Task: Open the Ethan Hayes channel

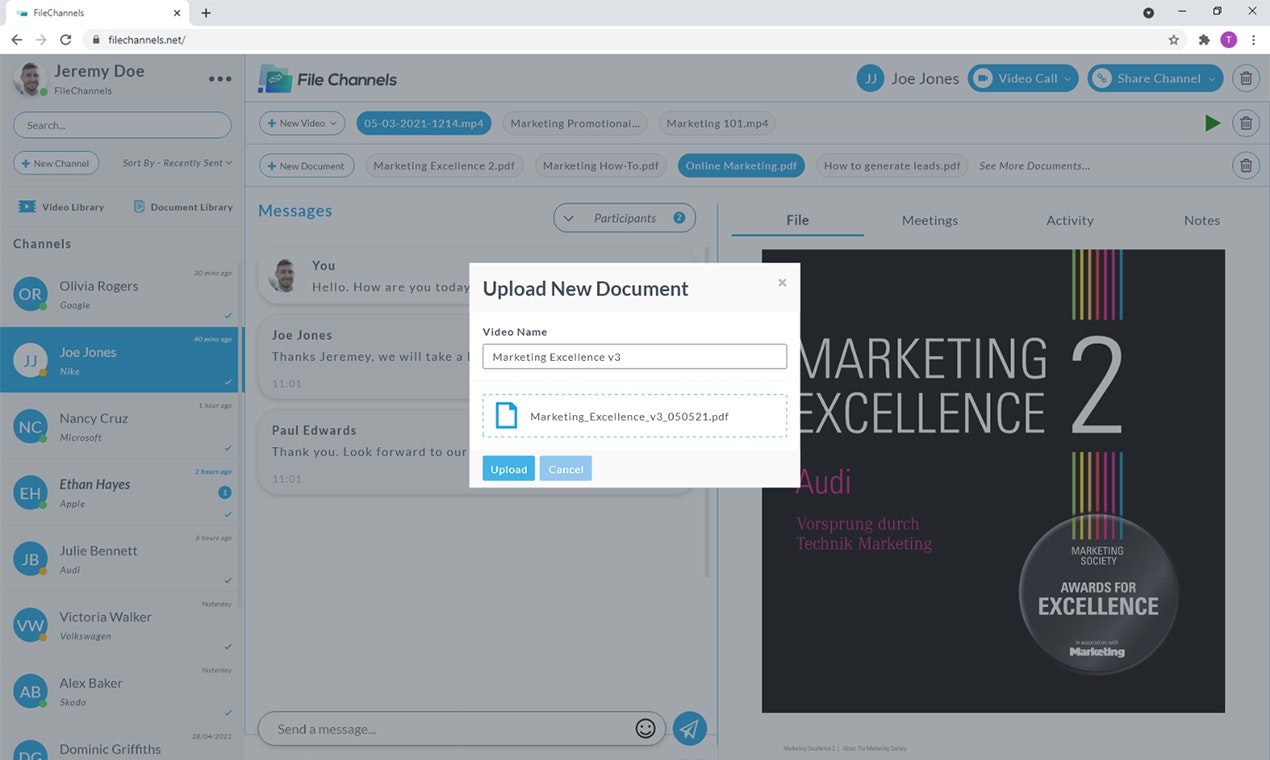Action: (120, 493)
